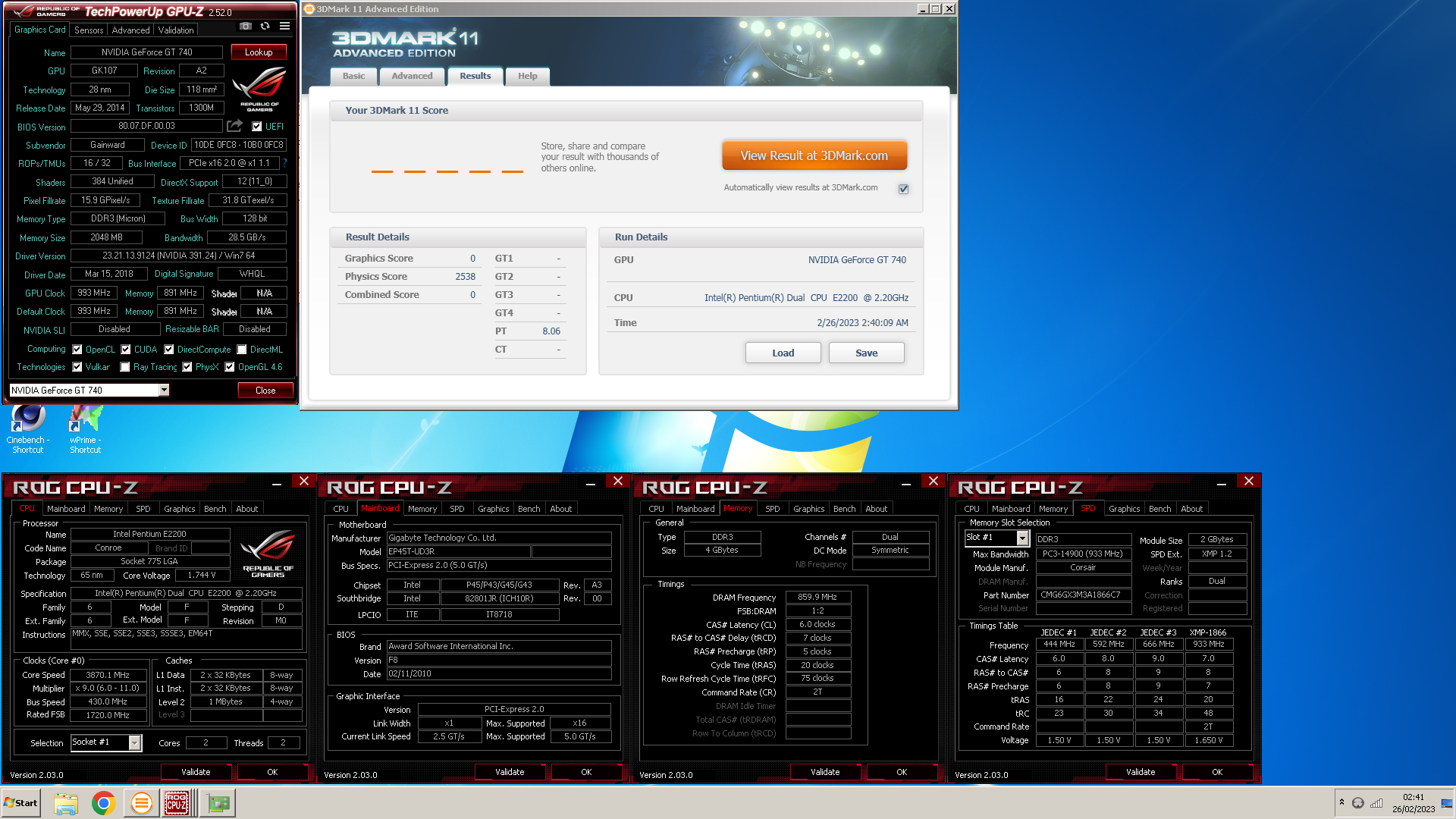Open the Cinebench desktop shortcut
This screenshot has width=1456, height=819.
point(28,429)
